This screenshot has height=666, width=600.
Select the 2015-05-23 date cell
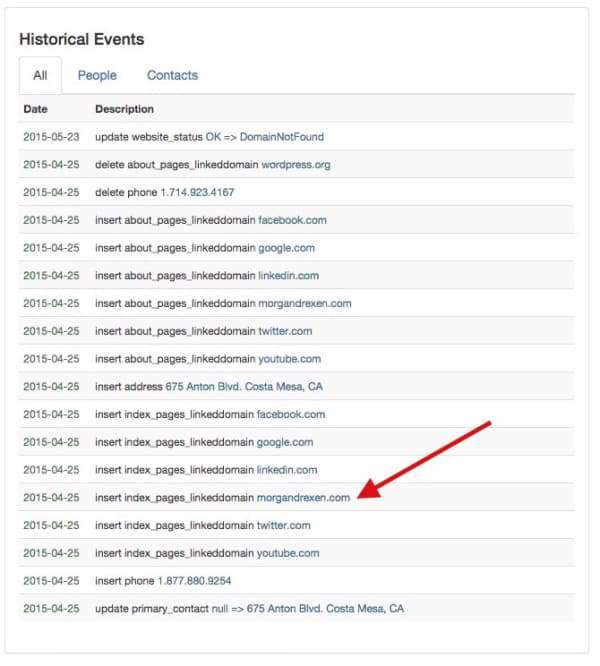click(x=51, y=137)
